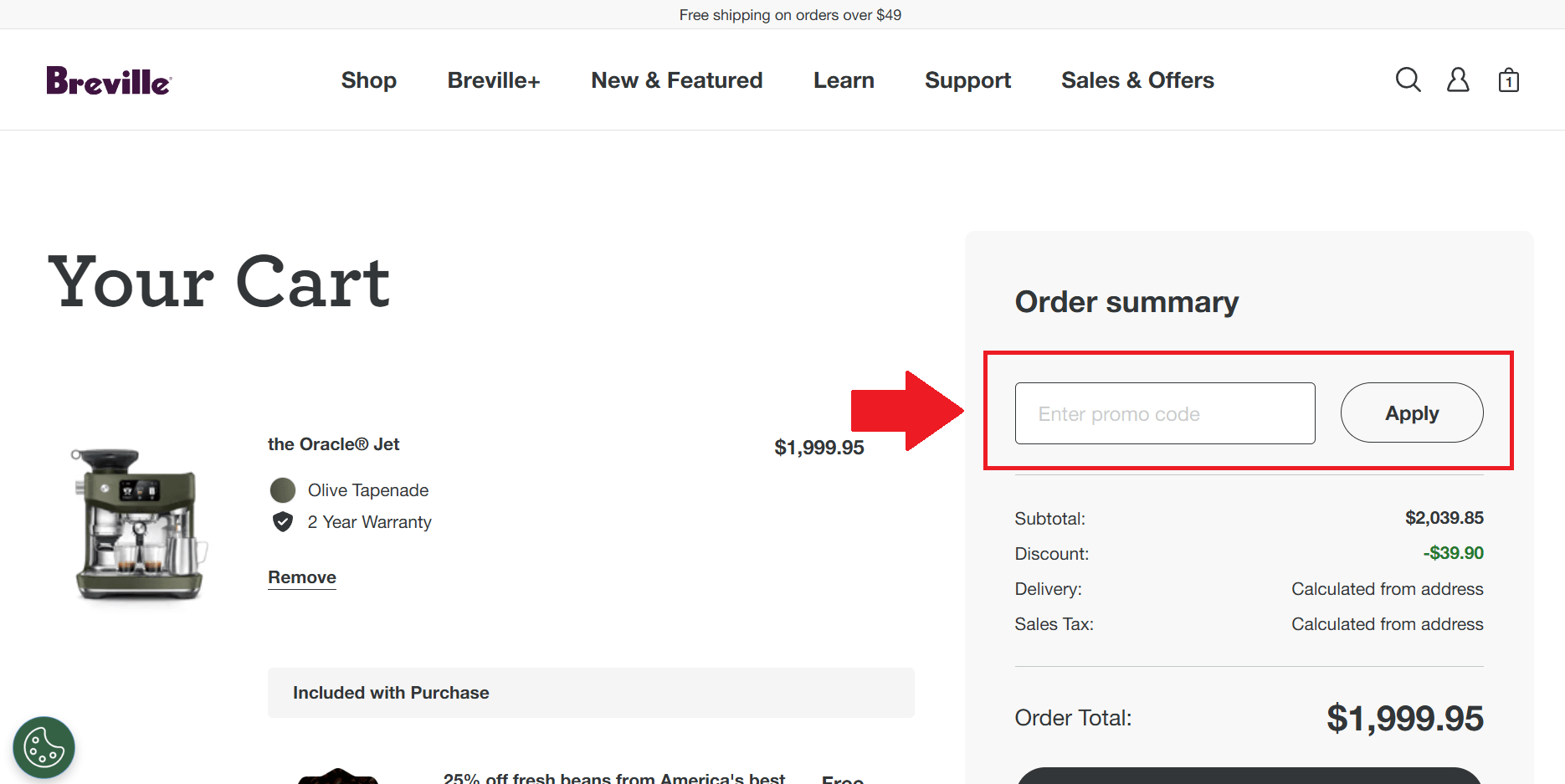Viewport: 1565px width, 784px height.
Task: Remove the Oracle Jet from cart
Action: [302, 577]
